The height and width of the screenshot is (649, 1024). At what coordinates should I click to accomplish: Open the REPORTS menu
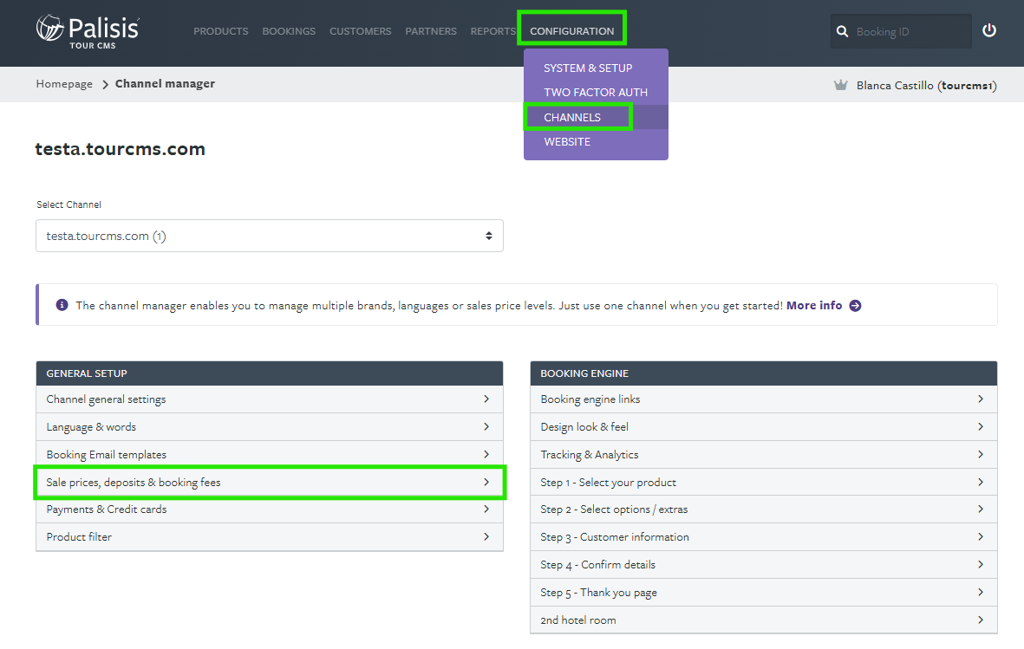tap(493, 31)
